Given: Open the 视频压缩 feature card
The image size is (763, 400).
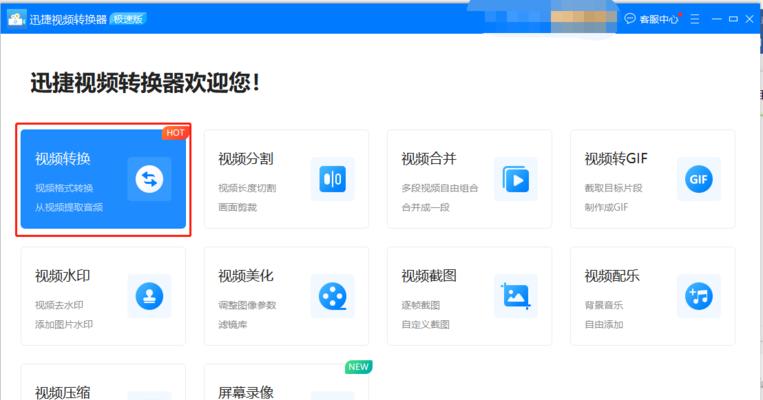Looking at the screenshot, I should point(103,382).
